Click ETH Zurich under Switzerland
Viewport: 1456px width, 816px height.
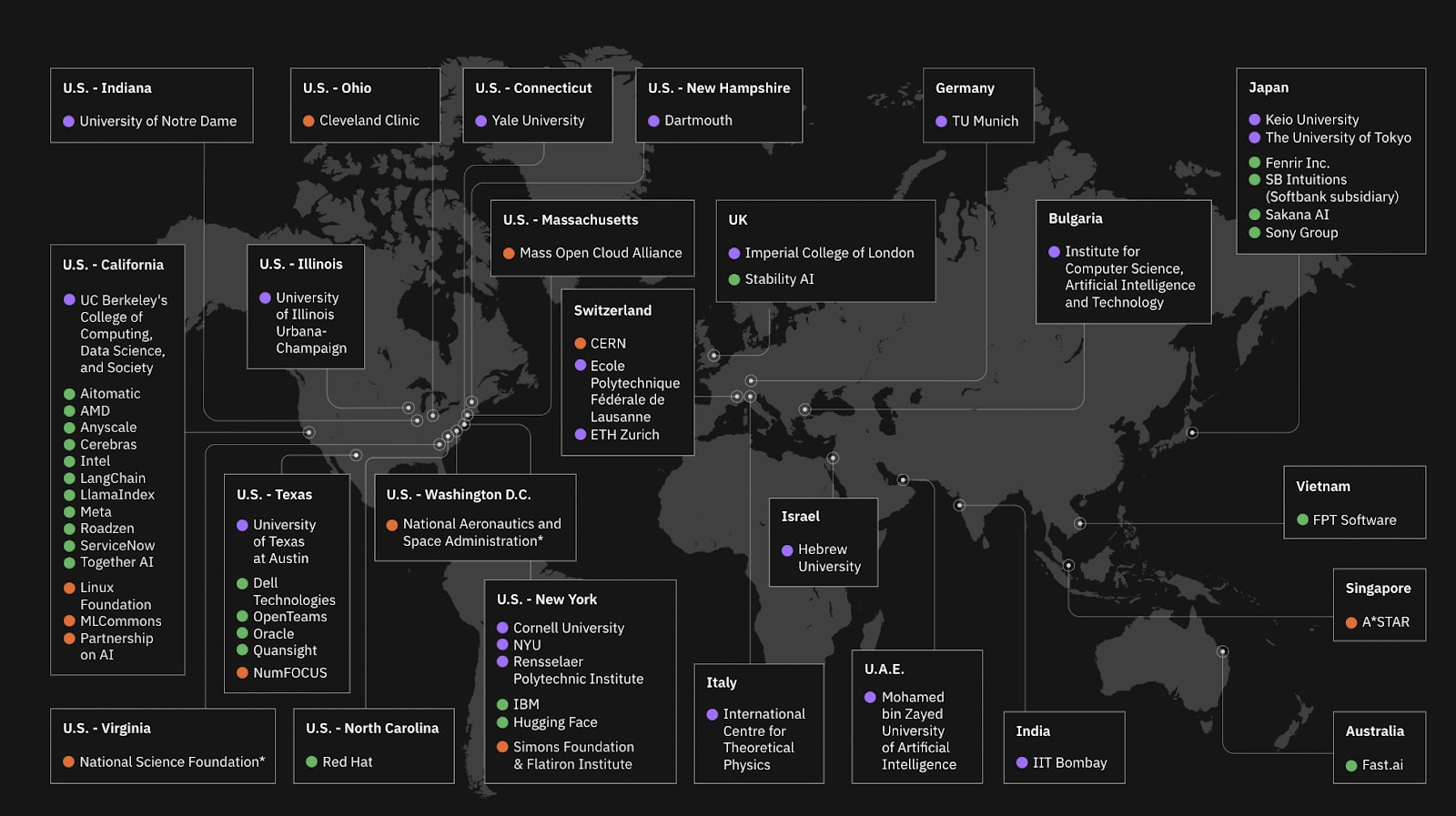point(616,435)
